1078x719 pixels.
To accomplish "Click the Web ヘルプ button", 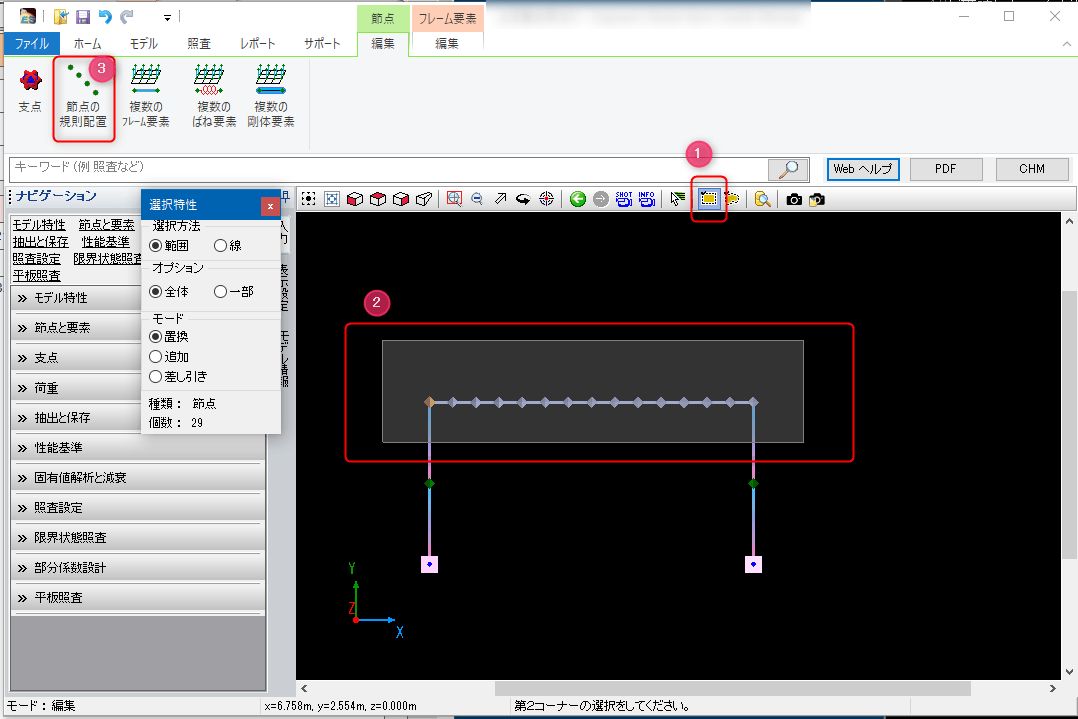I will [x=864, y=169].
